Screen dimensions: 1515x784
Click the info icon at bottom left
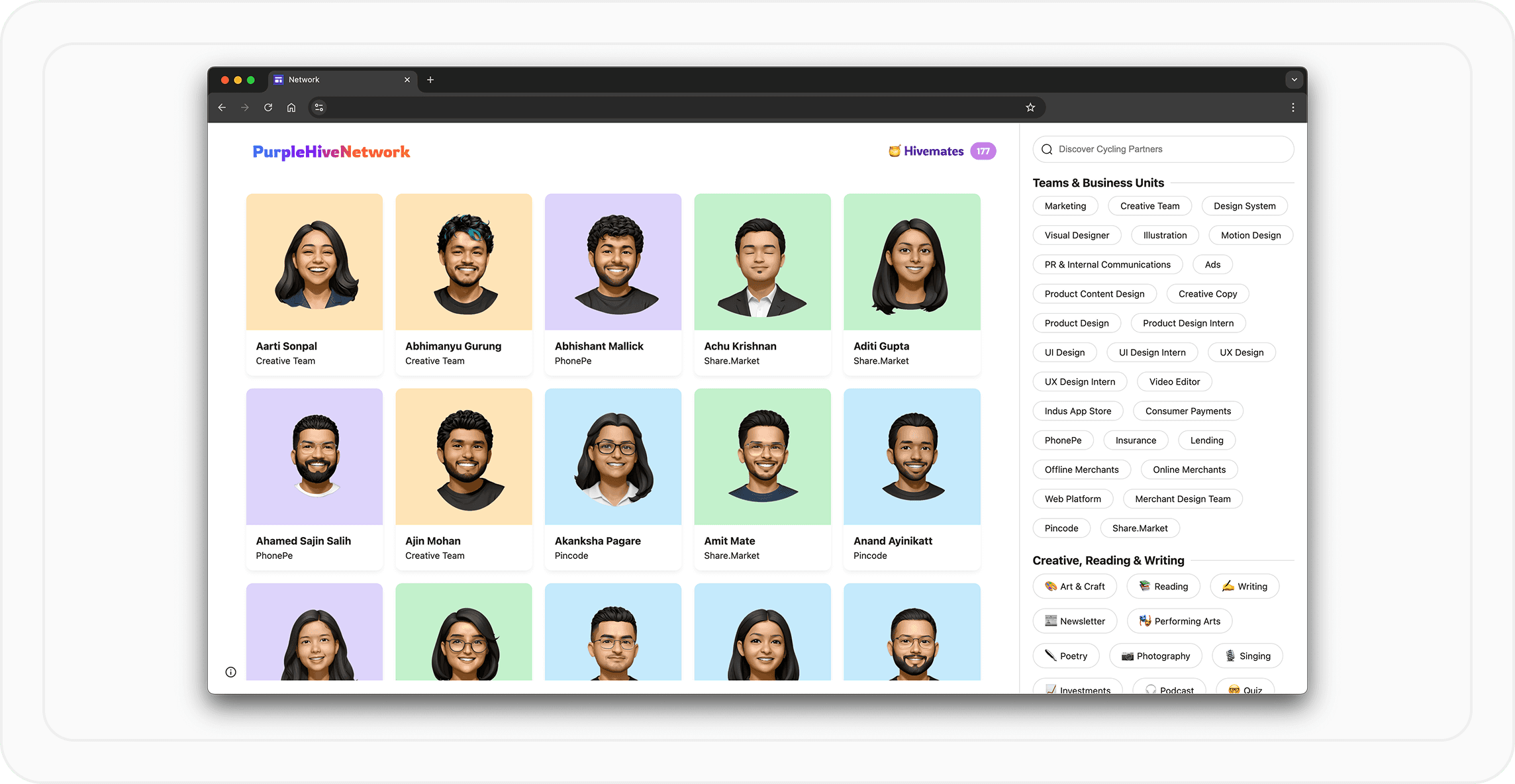(230, 672)
